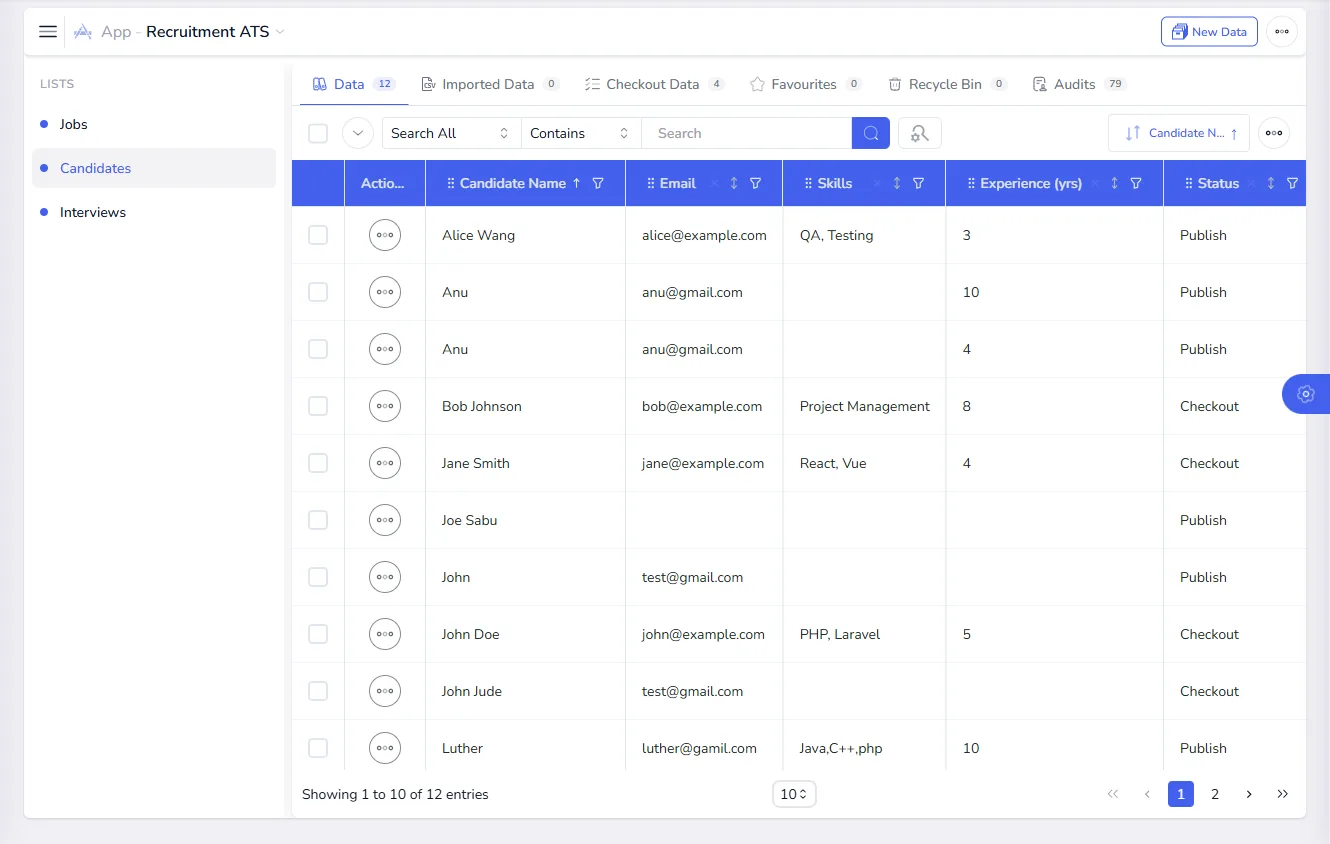This screenshot has width=1330, height=844.
Task: Jump to the last page arrow
Action: (1283, 794)
